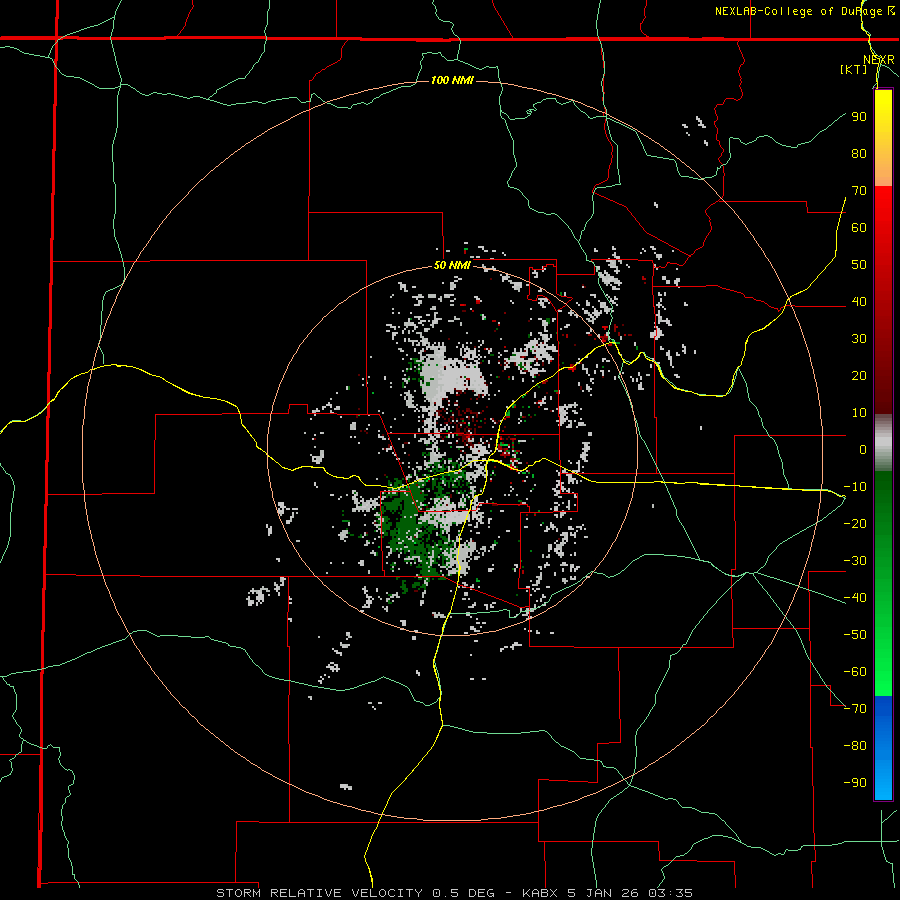Viewport: 900px width, 900px height.
Task: Click the 10 value on velocity scale
Action: (x=859, y=413)
